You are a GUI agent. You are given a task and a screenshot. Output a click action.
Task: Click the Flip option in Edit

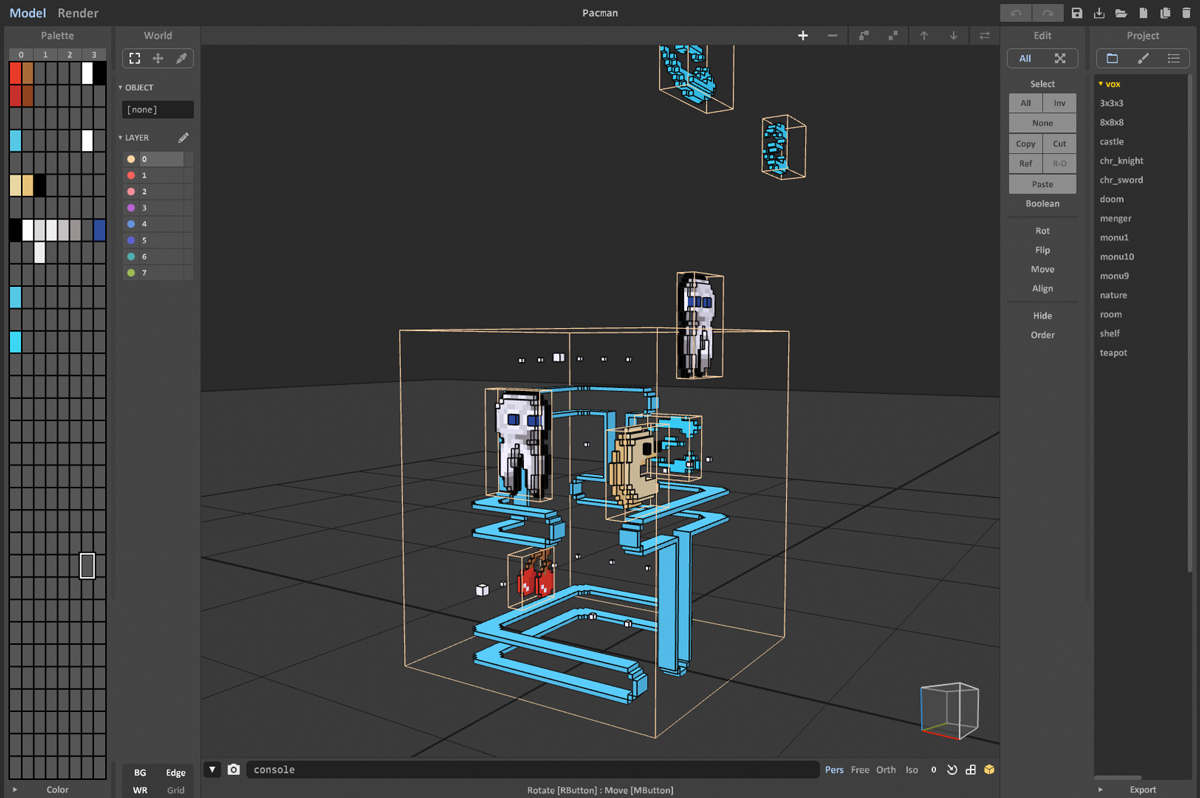1042,250
